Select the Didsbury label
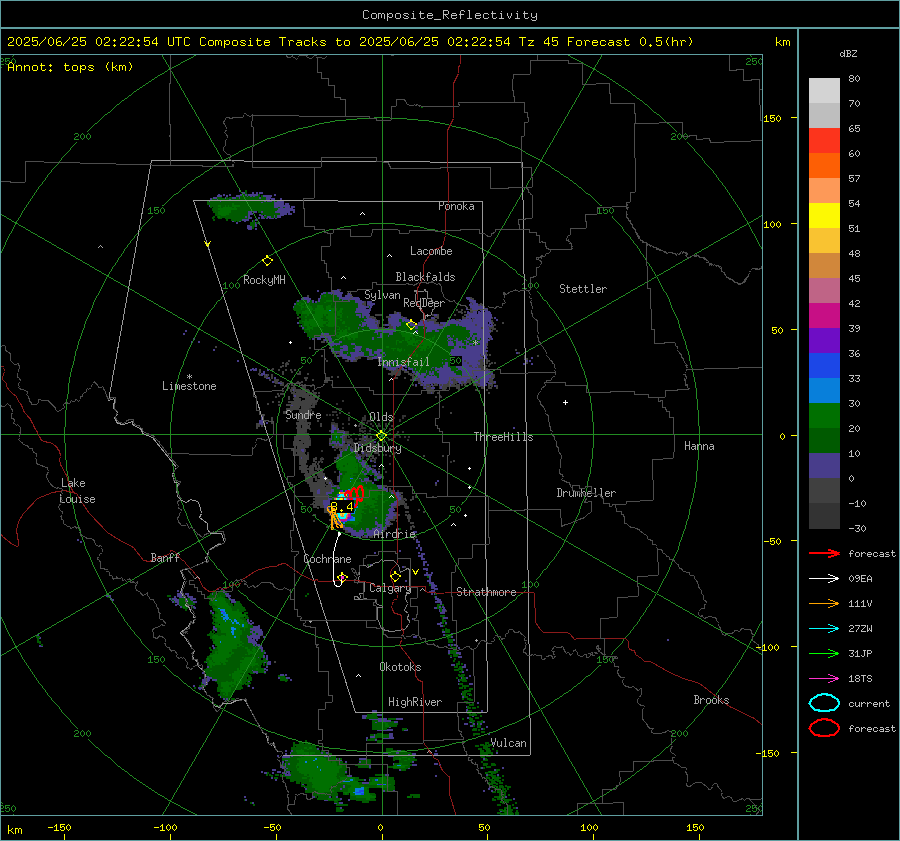900x841 pixels. [x=377, y=448]
